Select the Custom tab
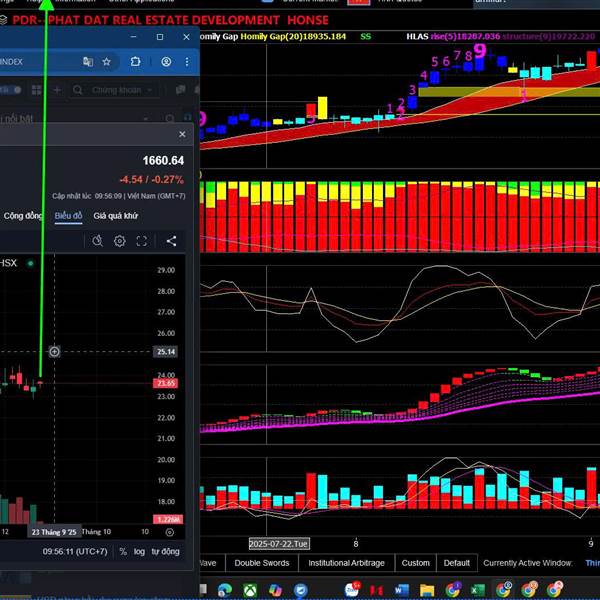Viewport: 600px width, 600px height. click(416, 563)
